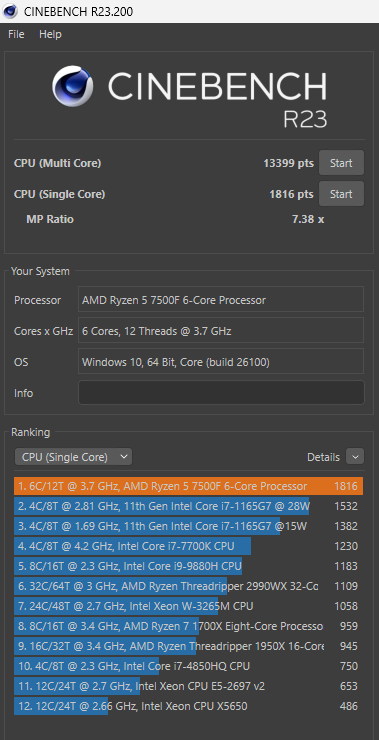This screenshot has width=379, height=740.
Task: Start the CPU Single Core test
Action: 341,194
